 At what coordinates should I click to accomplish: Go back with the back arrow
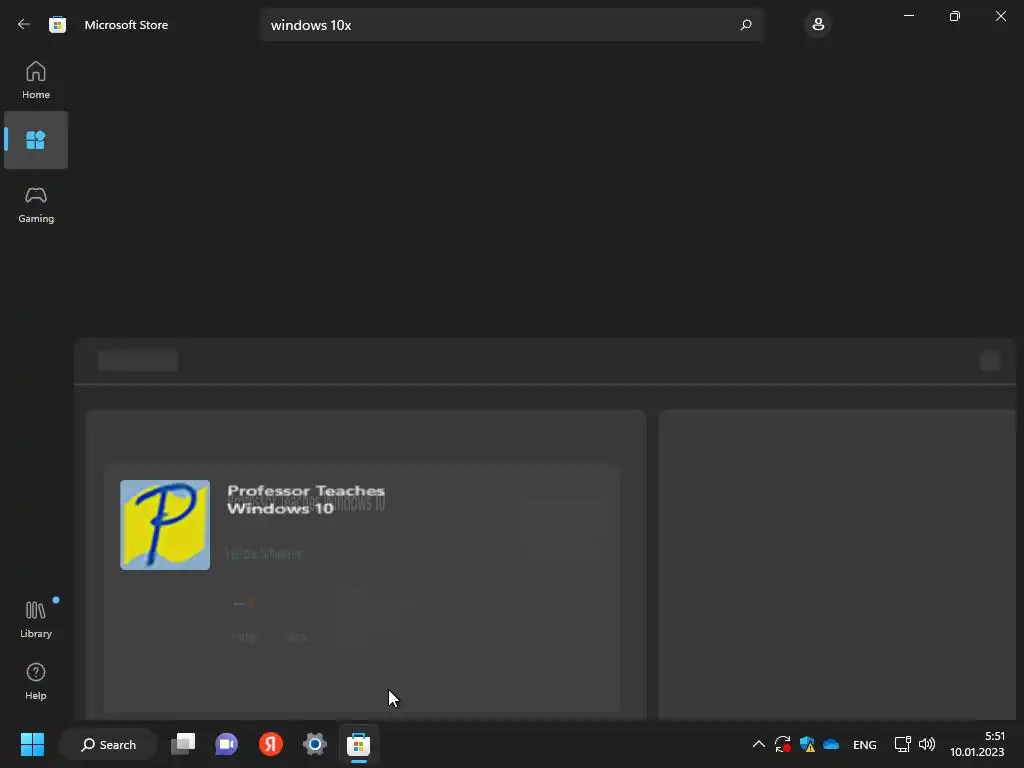click(x=24, y=25)
